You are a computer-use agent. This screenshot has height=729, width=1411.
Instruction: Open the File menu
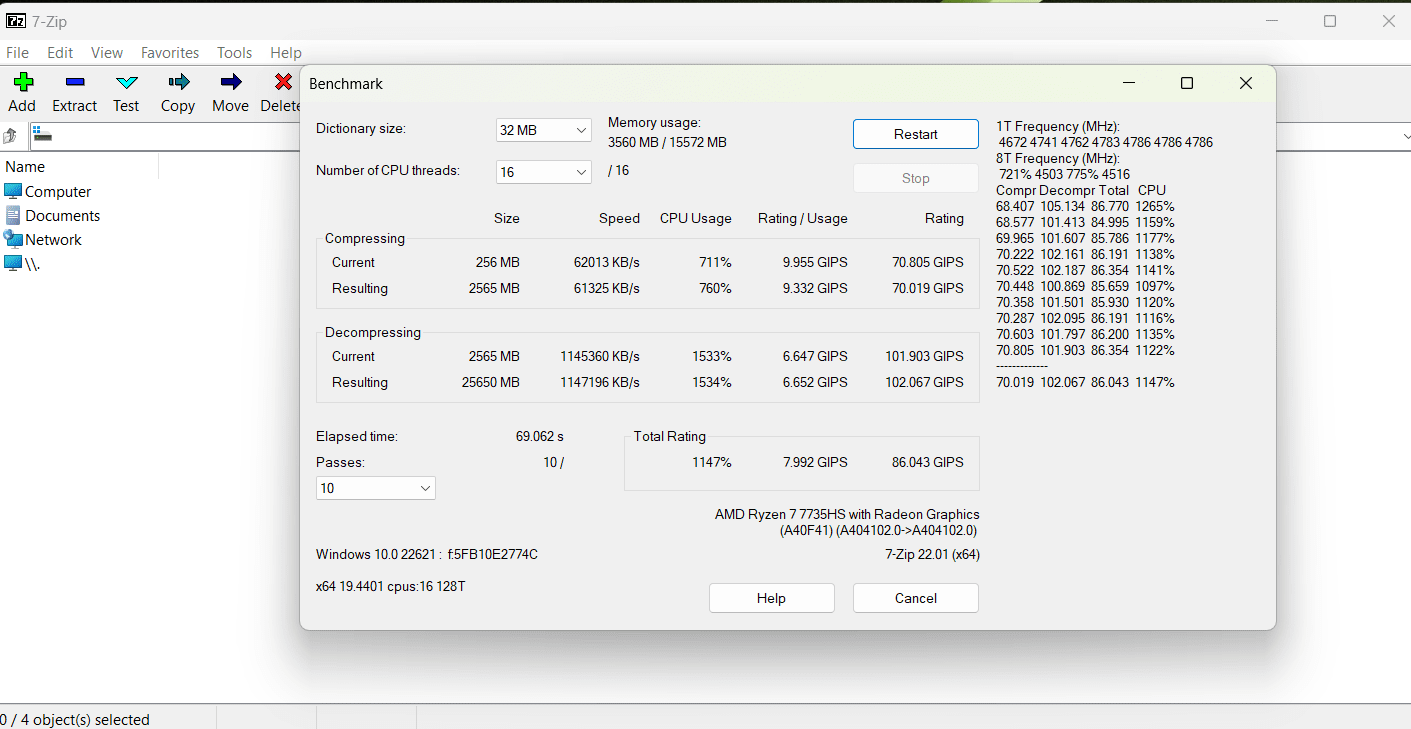coord(17,53)
